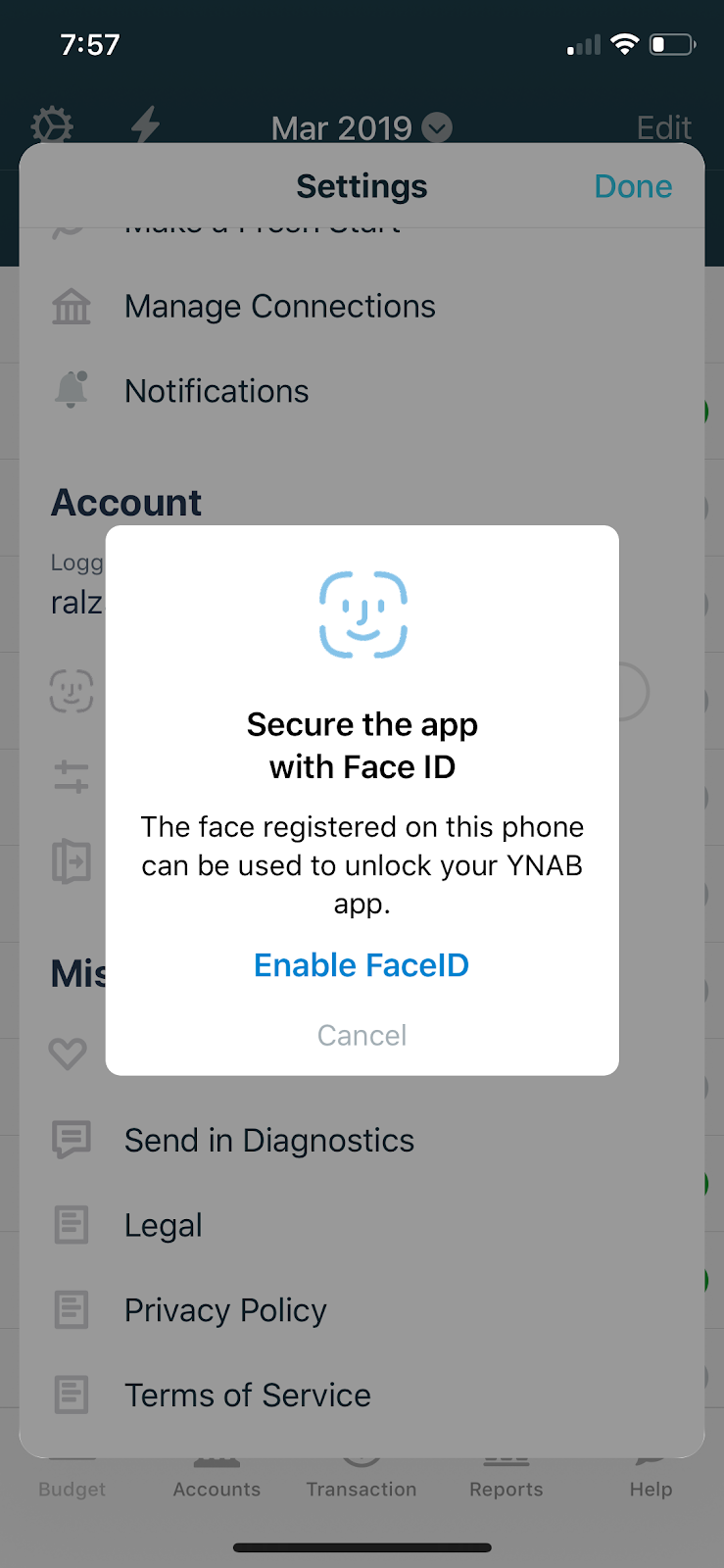Image resolution: width=724 pixels, height=1568 pixels.
Task: Tap the sliders icon under Account
Action: [x=71, y=777]
